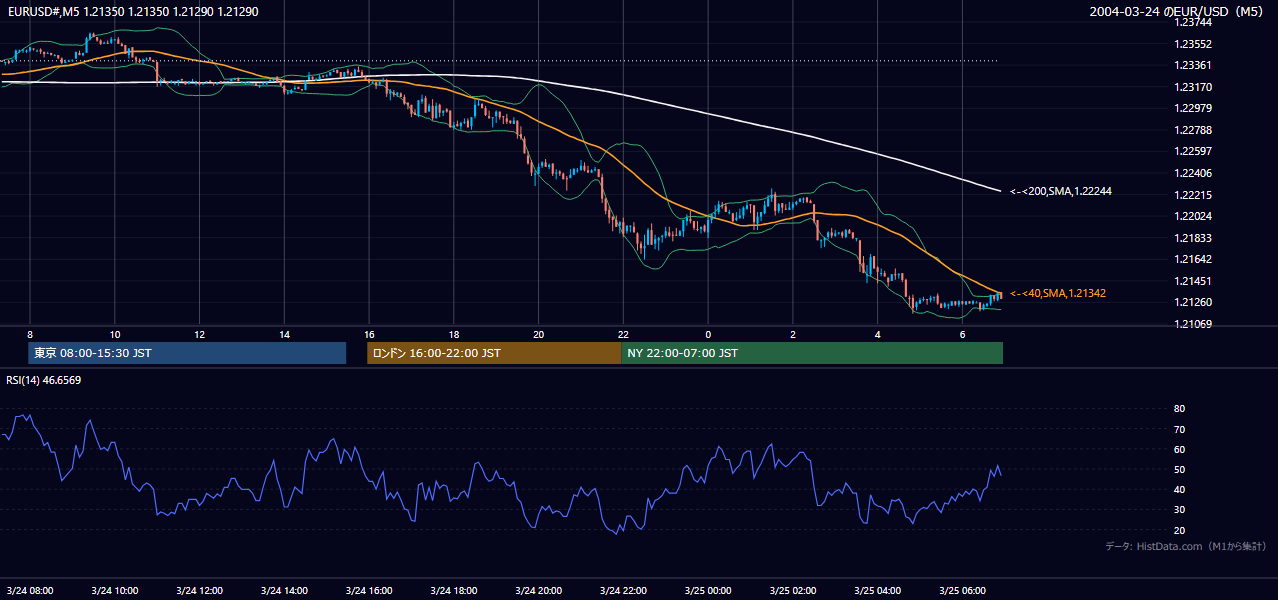This screenshot has height=600, width=1278.
Task: Select the ロンドン 16:00-22:00 JST session bar
Action: 494,353
